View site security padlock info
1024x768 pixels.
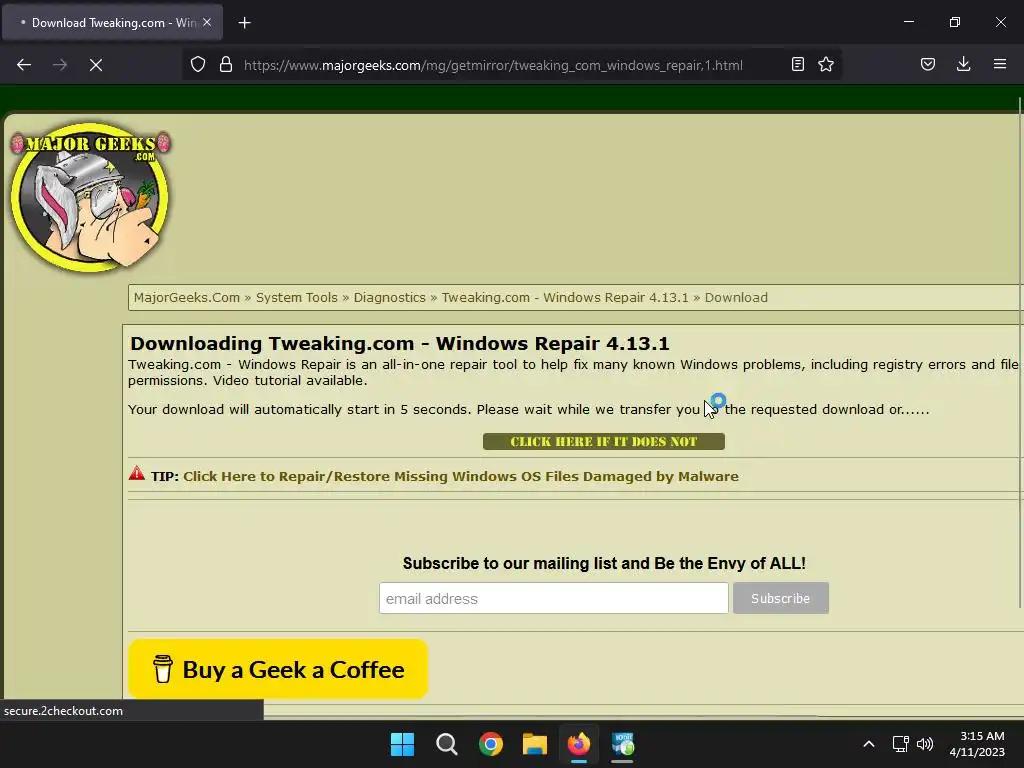coord(226,65)
